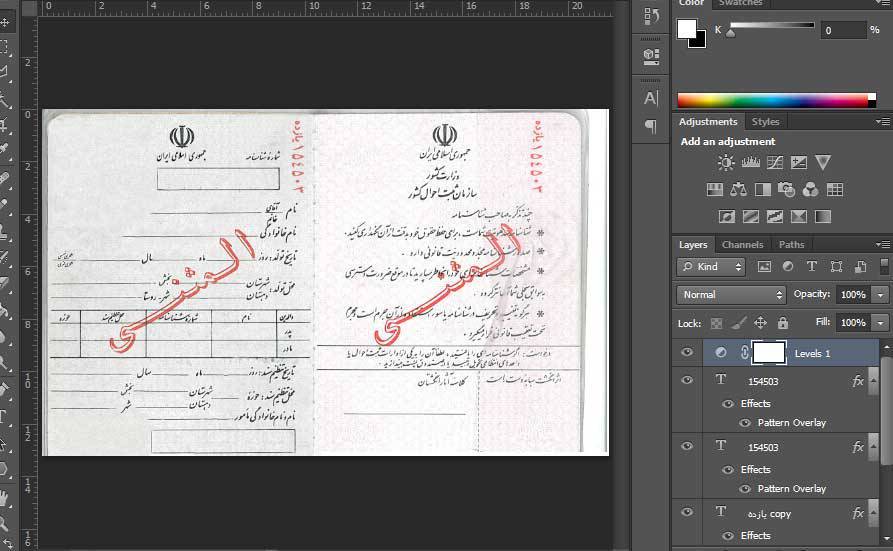Lock all layer attributes with padlock
The height and width of the screenshot is (551, 893).
click(x=783, y=323)
